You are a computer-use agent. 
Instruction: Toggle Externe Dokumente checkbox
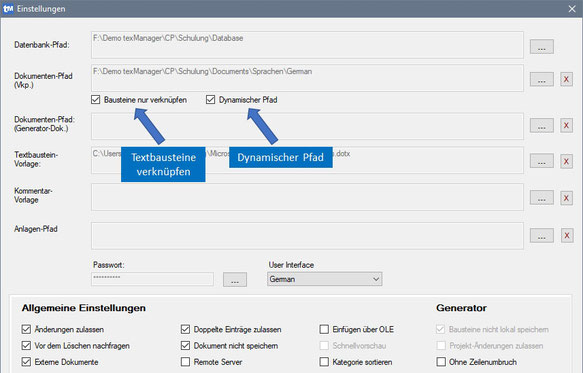pyautogui.click(x=26, y=362)
